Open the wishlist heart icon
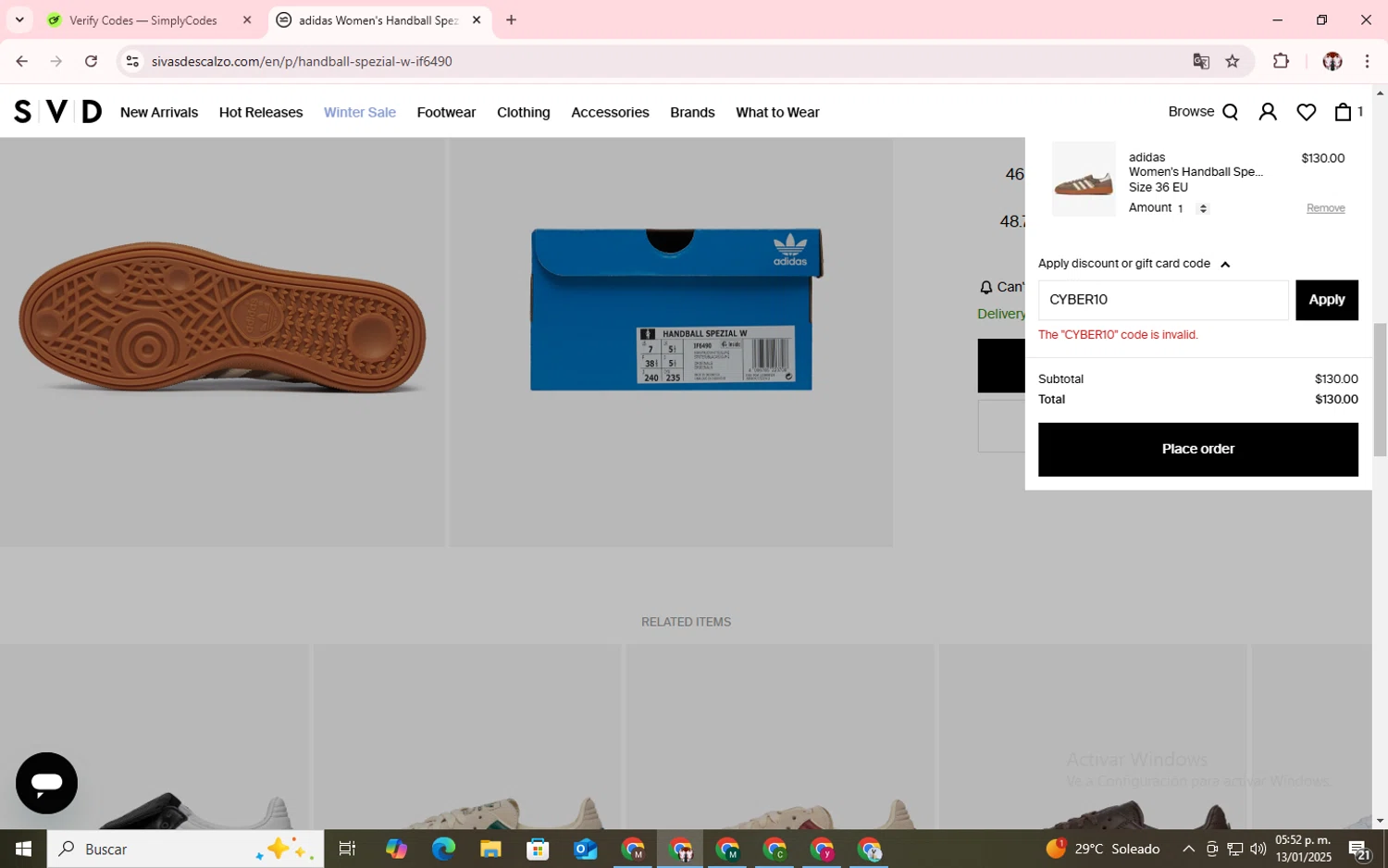 tap(1307, 112)
